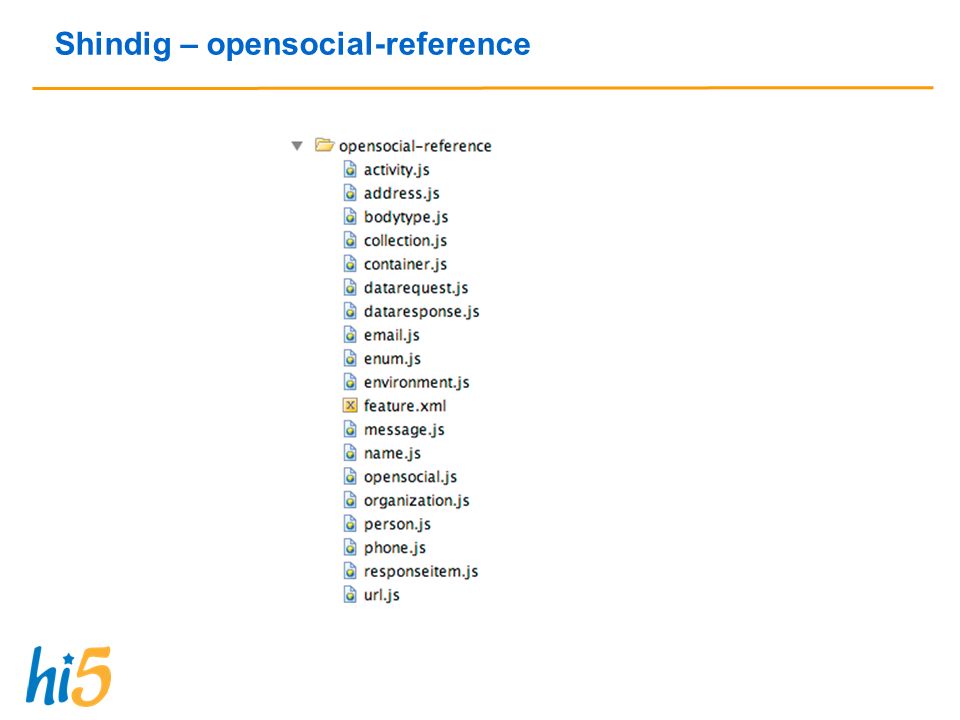Select message.js file entry
The height and width of the screenshot is (720, 960).
coord(404,430)
